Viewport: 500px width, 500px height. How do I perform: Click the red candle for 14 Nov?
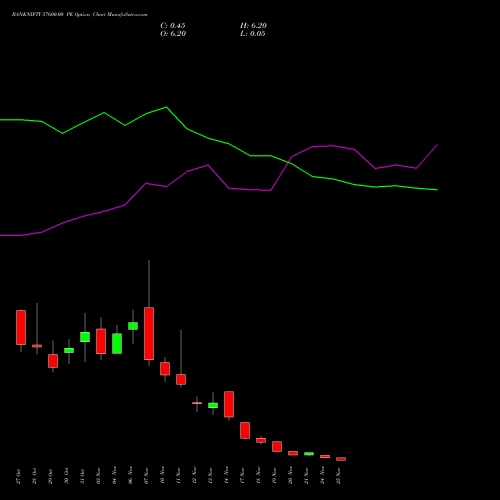click(x=229, y=404)
